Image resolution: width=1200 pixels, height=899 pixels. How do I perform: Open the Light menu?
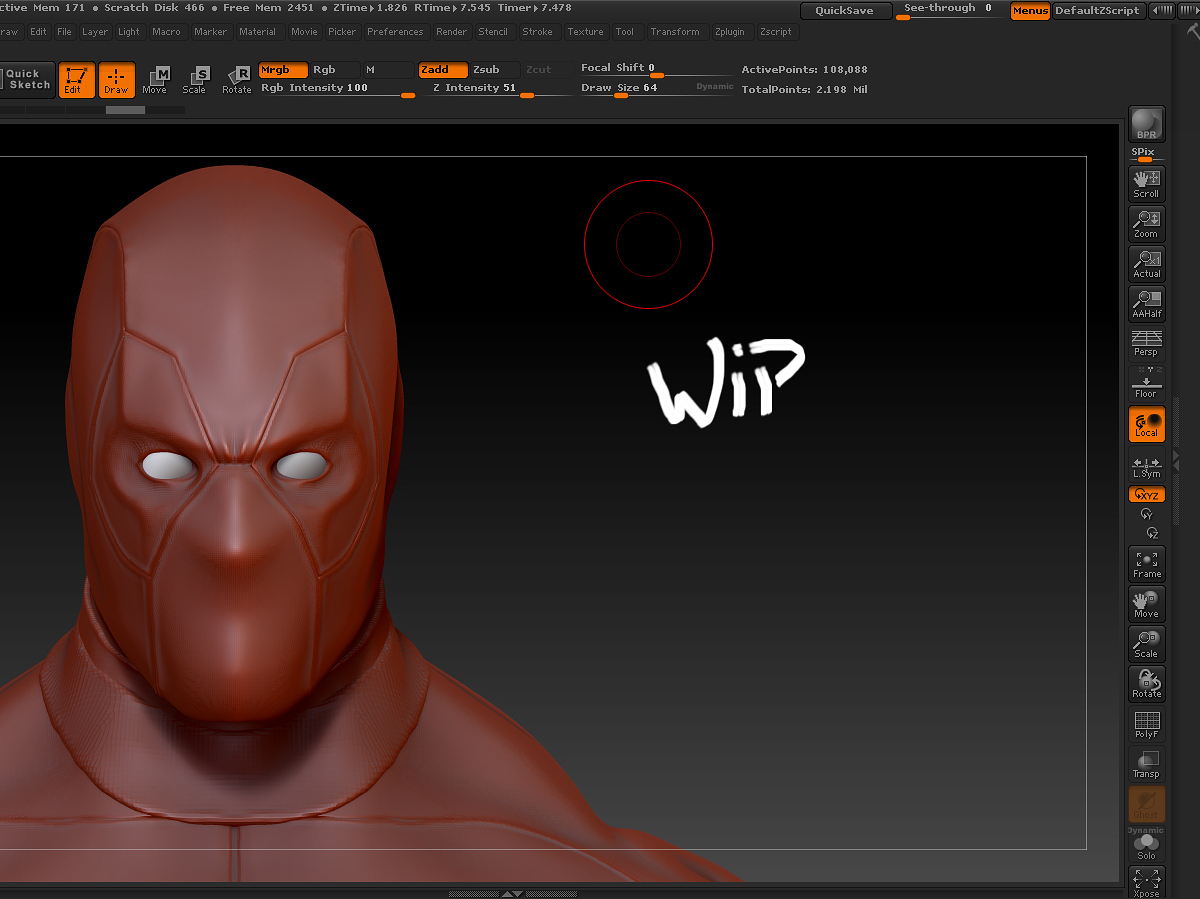tap(129, 32)
